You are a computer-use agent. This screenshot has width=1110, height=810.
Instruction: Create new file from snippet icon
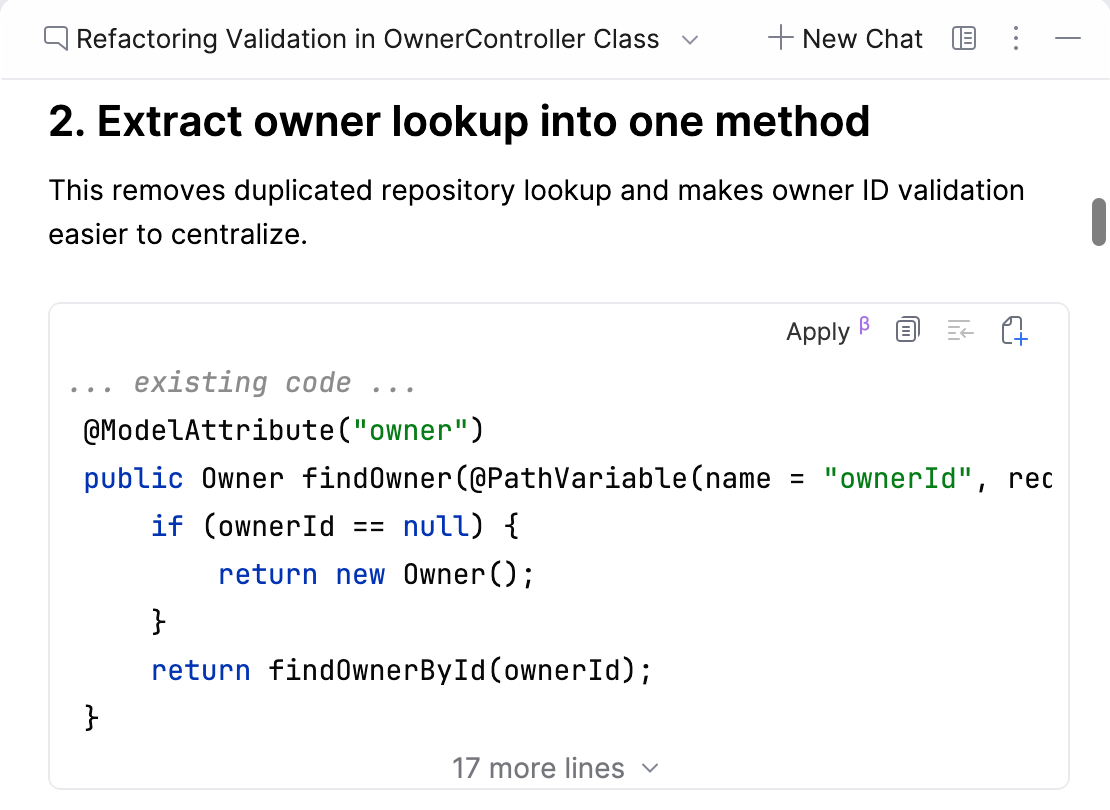point(1014,331)
